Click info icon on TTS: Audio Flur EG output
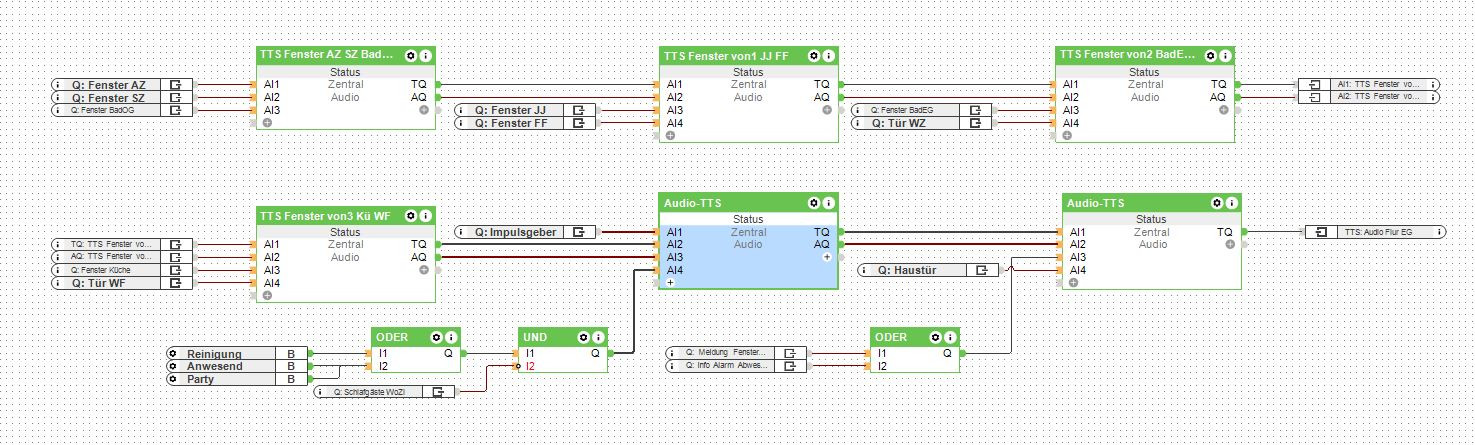Screen dimensions: 1475x445 [1437, 232]
